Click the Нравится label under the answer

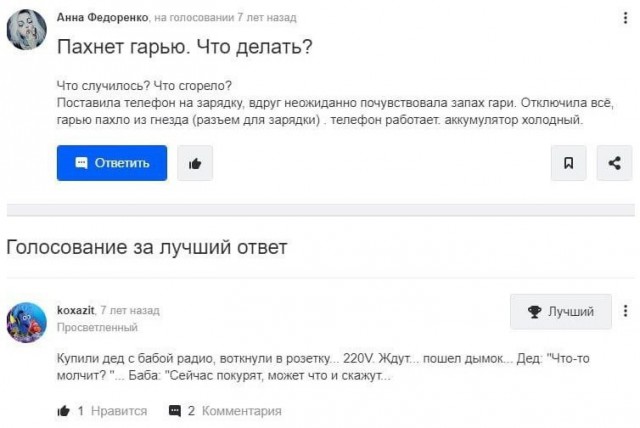(x=118, y=411)
